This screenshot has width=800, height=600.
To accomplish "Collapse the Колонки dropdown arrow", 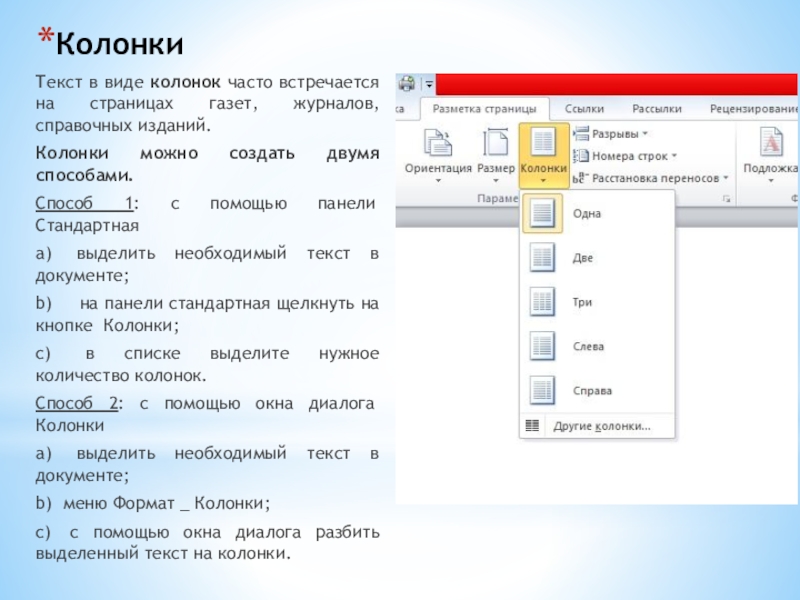I will point(543,181).
